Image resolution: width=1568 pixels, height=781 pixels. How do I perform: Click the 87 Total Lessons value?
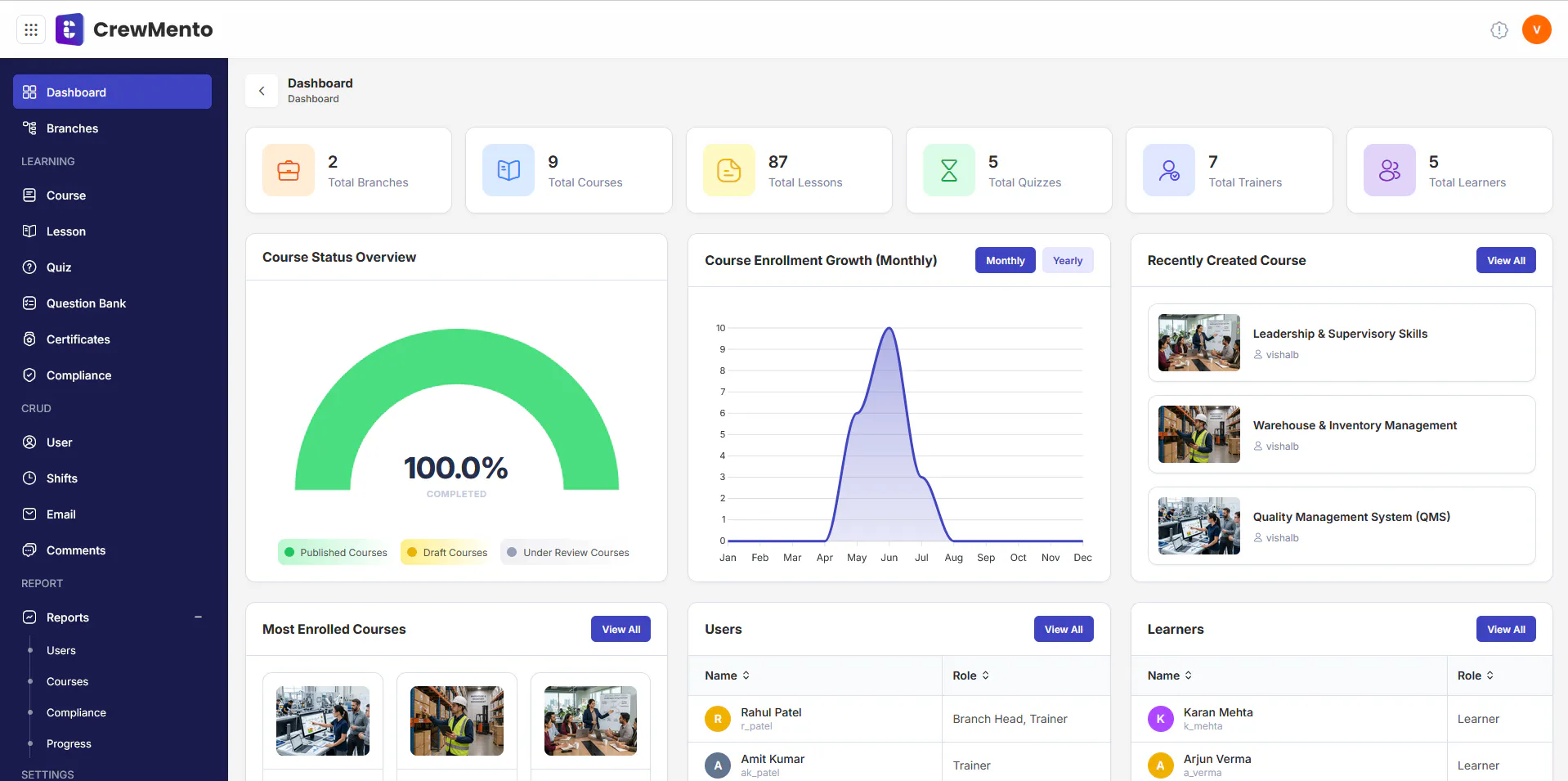(x=778, y=162)
